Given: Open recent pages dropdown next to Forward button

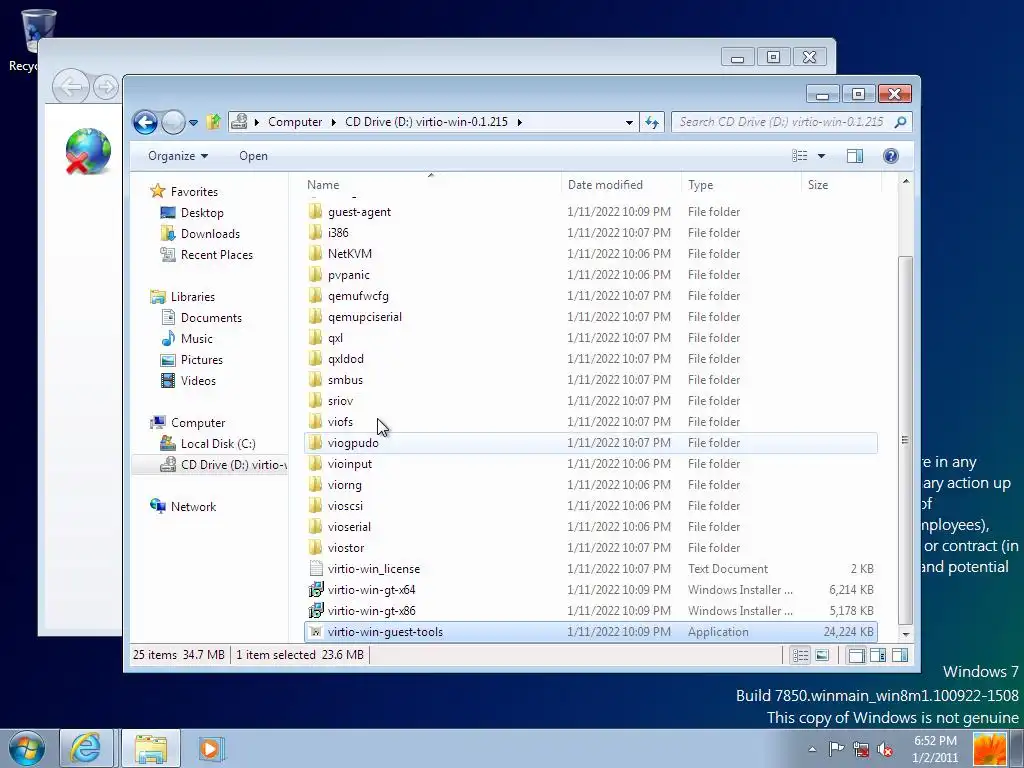Looking at the screenshot, I should [193, 122].
